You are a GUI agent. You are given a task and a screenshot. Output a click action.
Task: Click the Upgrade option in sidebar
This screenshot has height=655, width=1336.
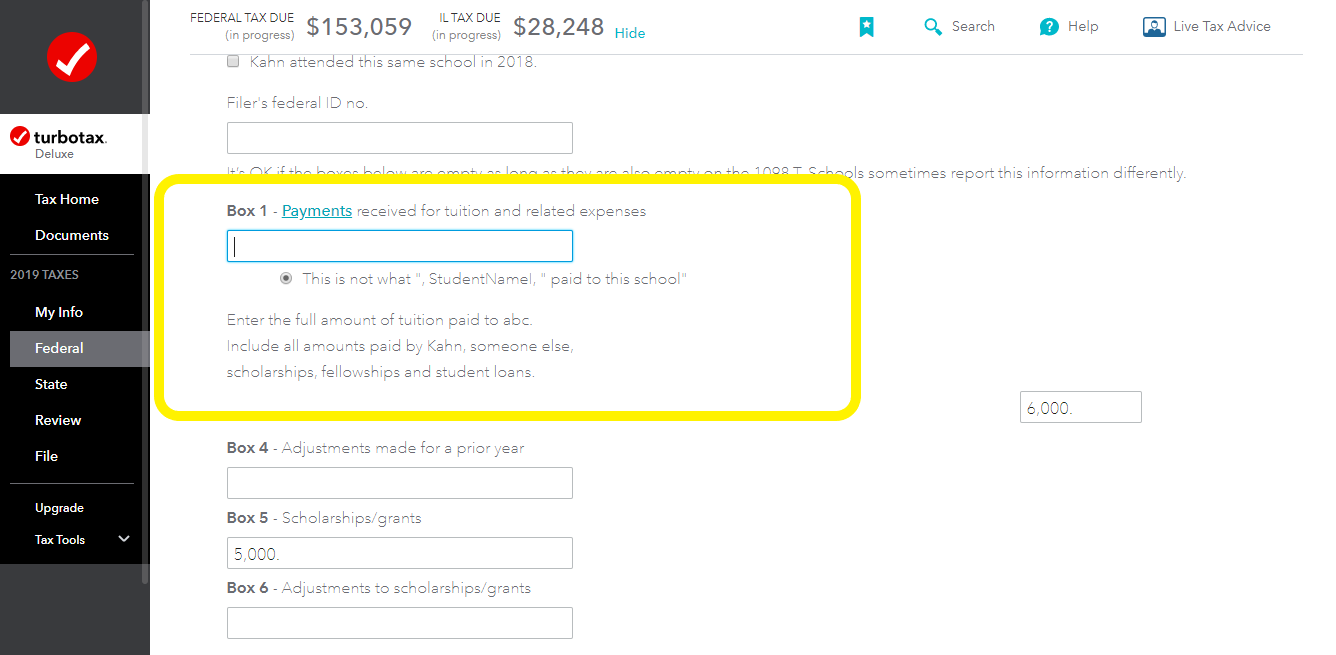tap(59, 508)
